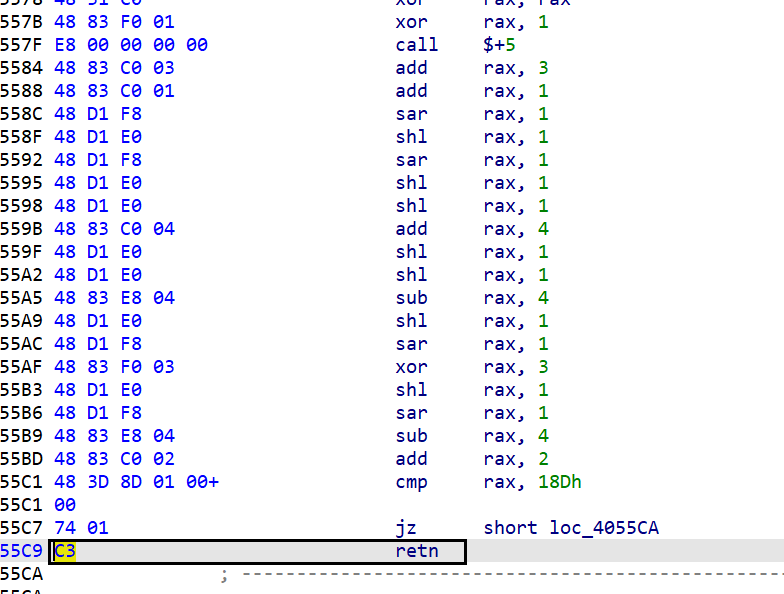Click the sub mnemonic at address 55A5
This screenshot has height=594, width=784.
tap(412, 298)
